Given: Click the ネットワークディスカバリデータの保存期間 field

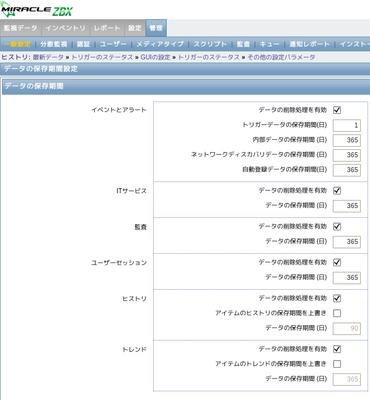Looking at the screenshot, I should (x=347, y=155).
